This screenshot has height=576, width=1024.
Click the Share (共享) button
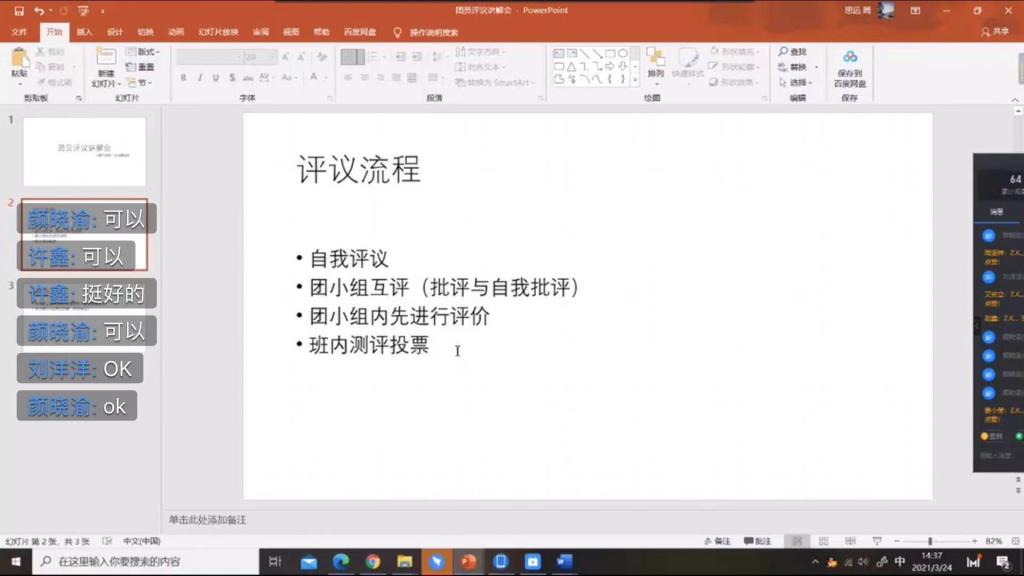995,32
